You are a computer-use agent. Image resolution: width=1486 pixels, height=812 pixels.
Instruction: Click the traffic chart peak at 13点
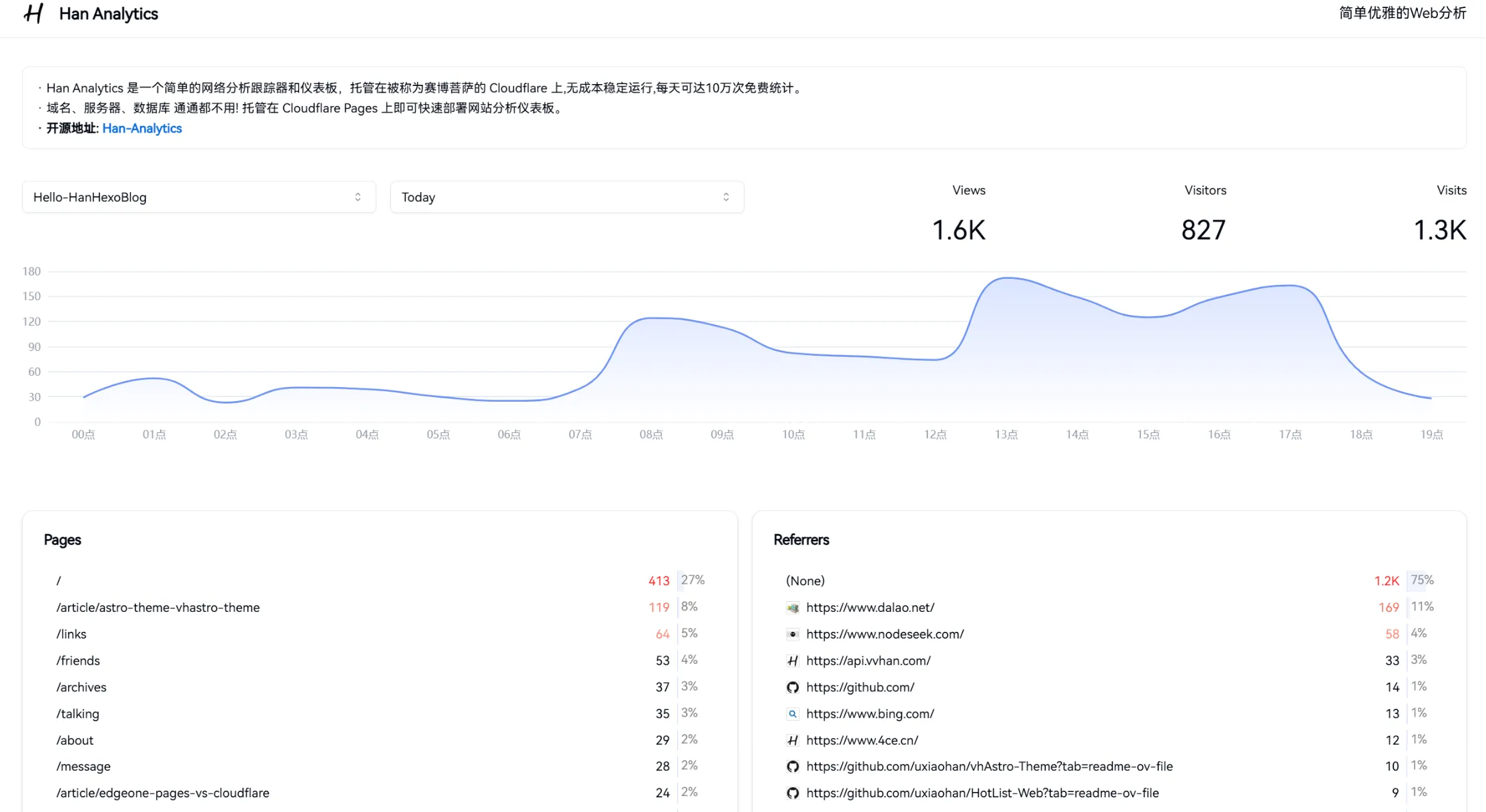tap(1008, 279)
